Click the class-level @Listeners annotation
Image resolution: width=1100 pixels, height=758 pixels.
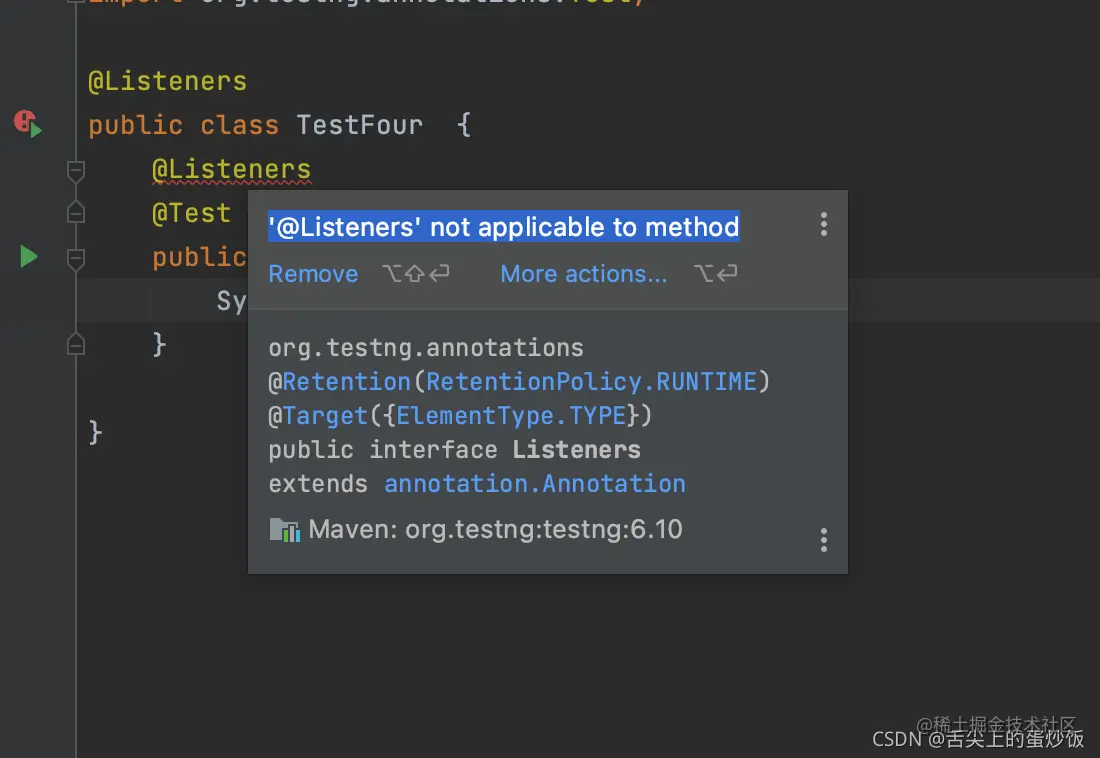(x=168, y=81)
